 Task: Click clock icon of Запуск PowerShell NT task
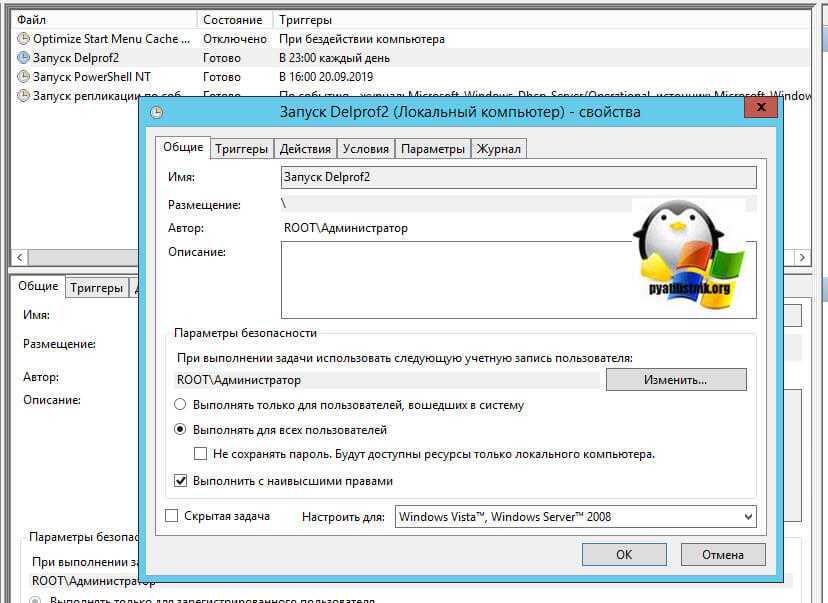pyautogui.click(x=23, y=77)
